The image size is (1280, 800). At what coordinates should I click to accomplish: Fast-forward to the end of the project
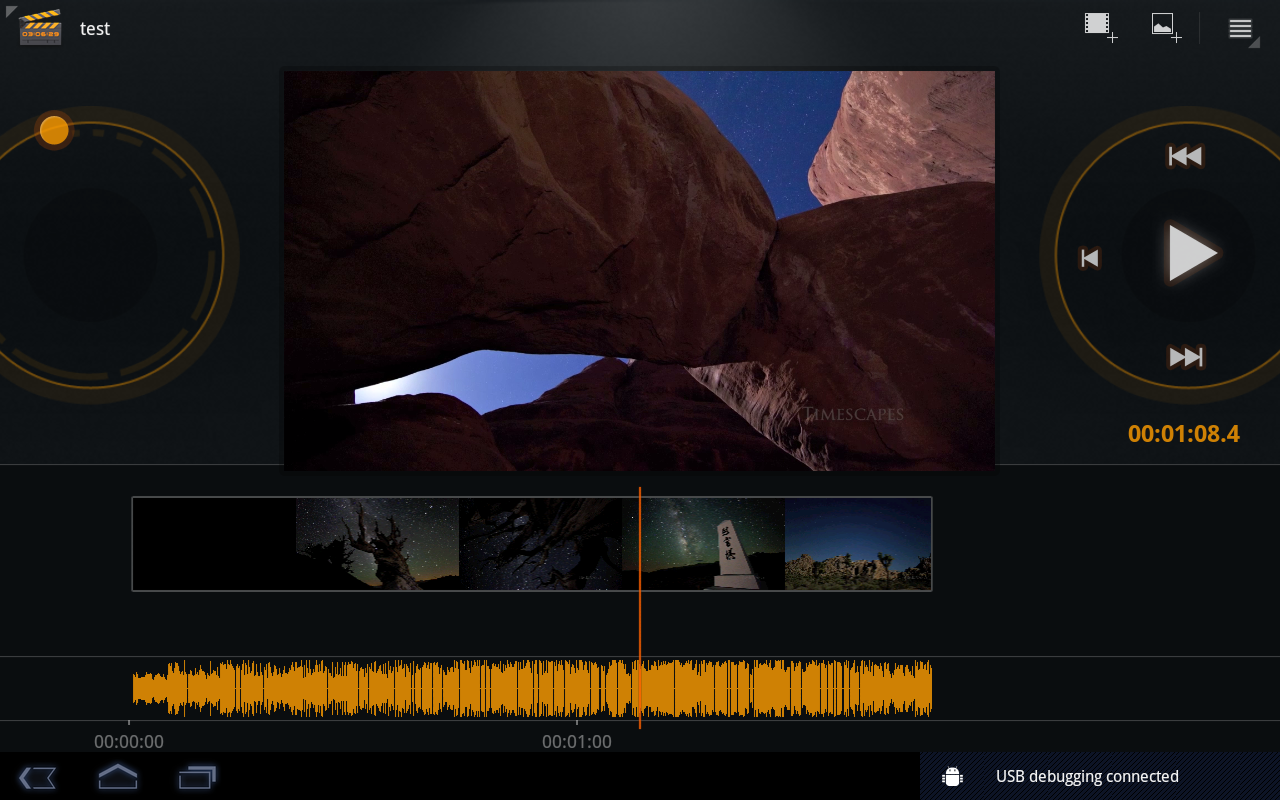(x=1186, y=357)
